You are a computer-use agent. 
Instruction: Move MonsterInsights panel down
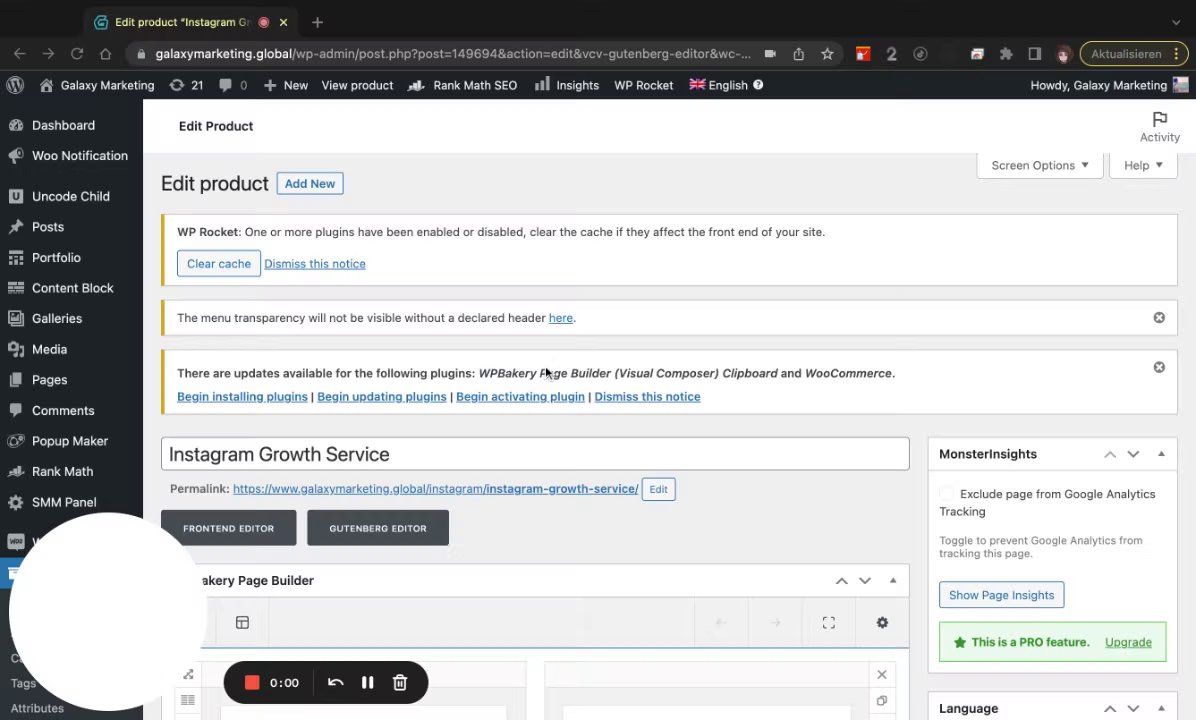click(x=1133, y=454)
